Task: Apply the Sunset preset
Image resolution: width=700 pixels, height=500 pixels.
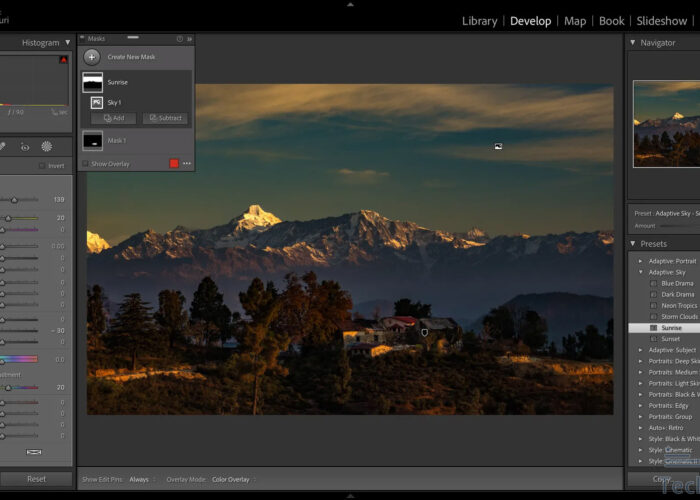Action: pos(671,339)
